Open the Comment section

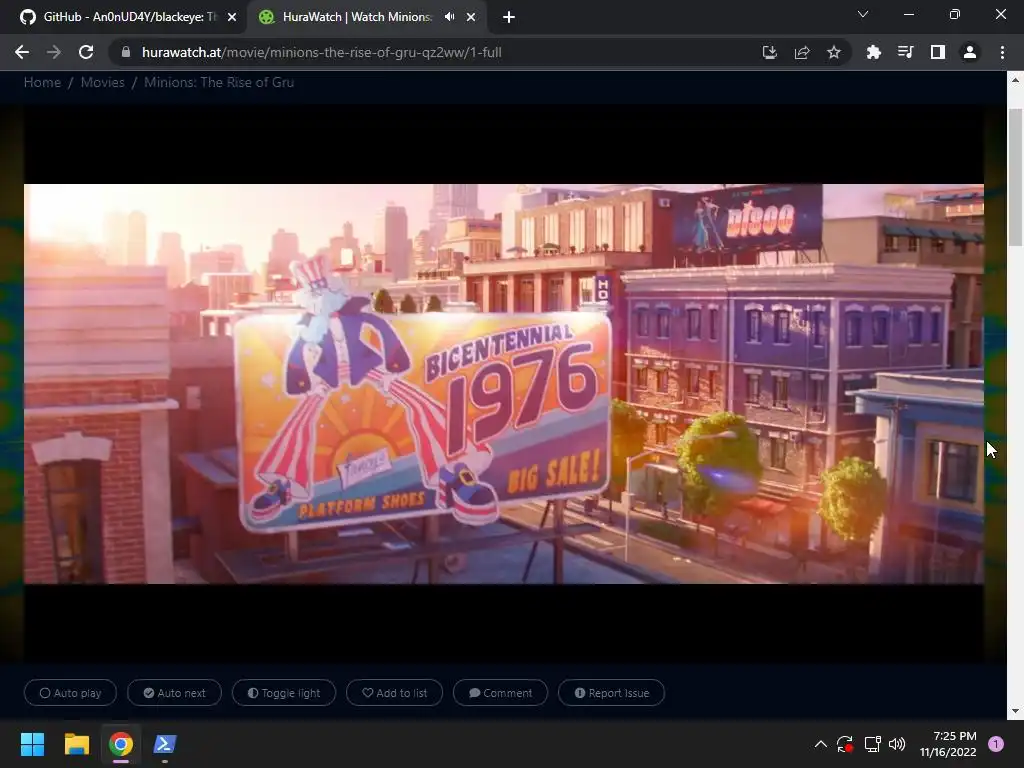click(x=500, y=693)
